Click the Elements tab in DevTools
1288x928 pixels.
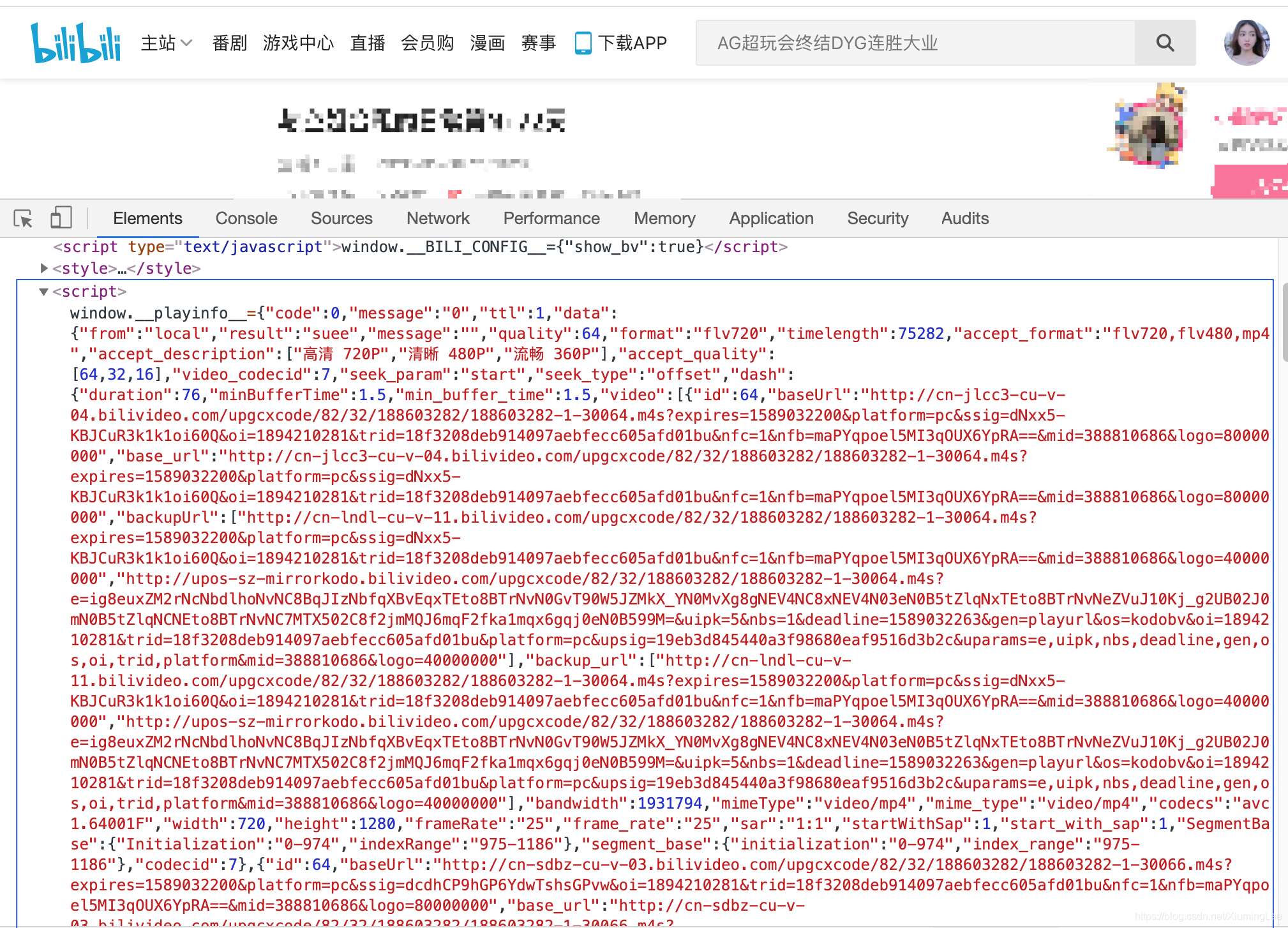148,218
